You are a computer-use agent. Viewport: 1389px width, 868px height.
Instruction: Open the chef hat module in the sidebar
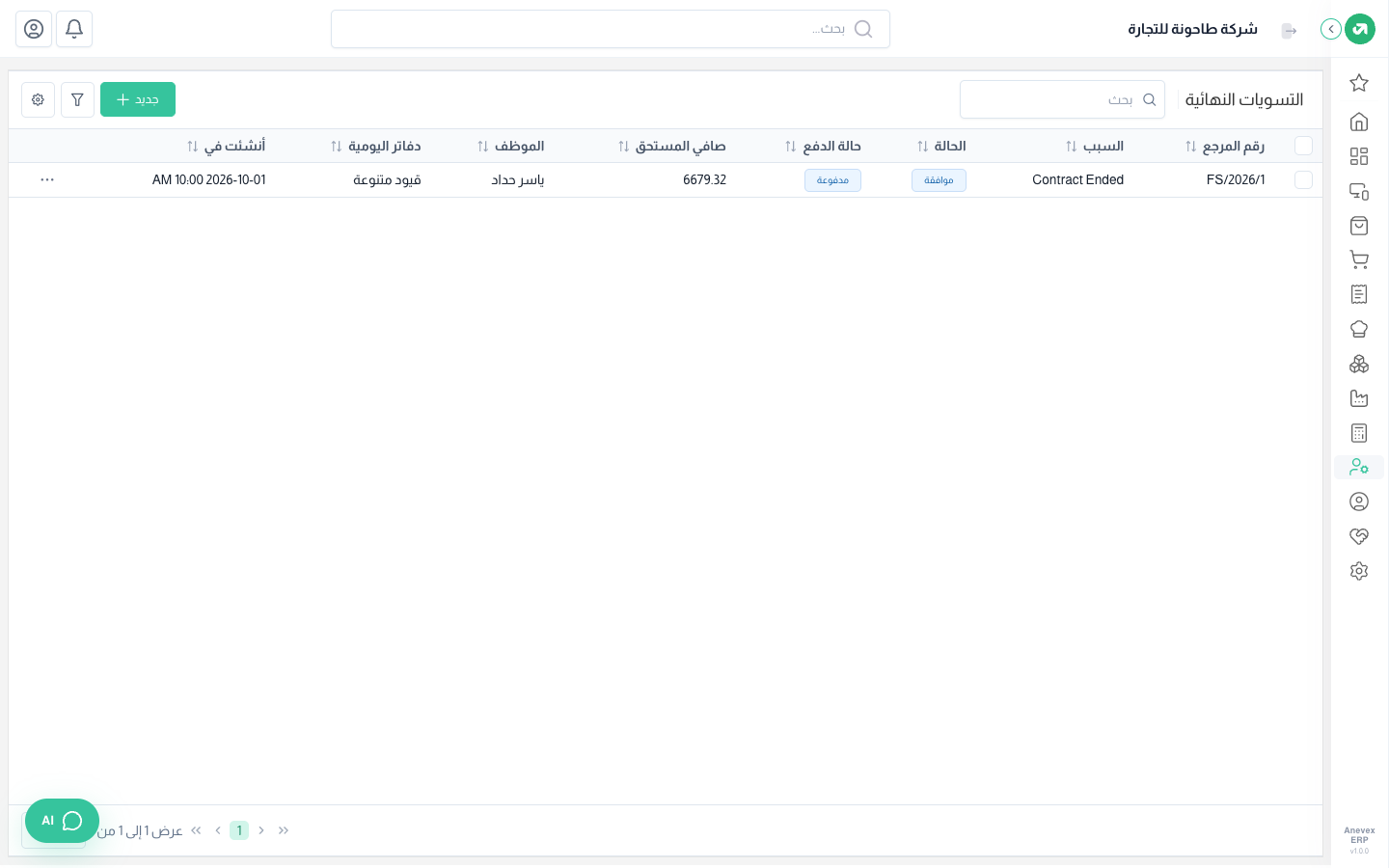(1359, 329)
